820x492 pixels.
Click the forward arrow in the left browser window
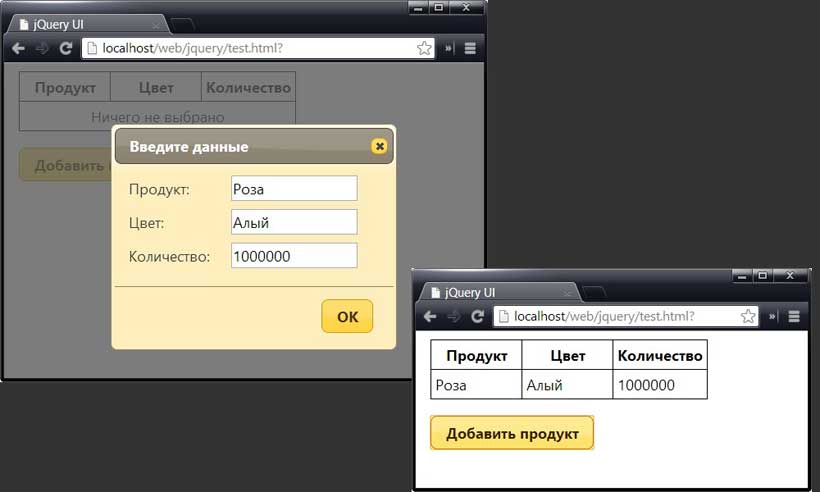coord(42,49)
